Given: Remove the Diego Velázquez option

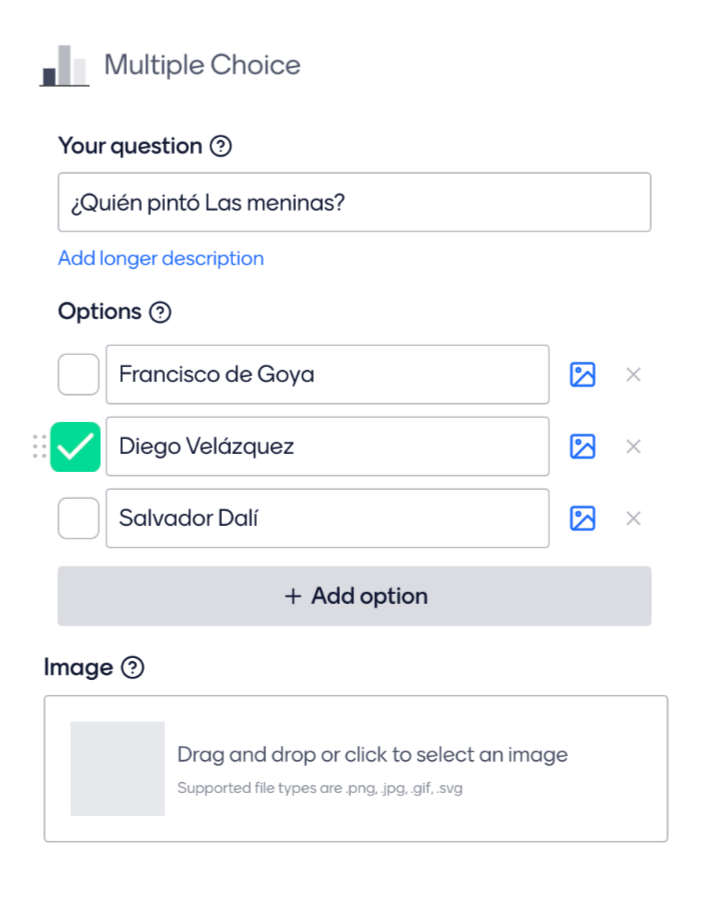Looking at the screenshot, I should point(633,446).
